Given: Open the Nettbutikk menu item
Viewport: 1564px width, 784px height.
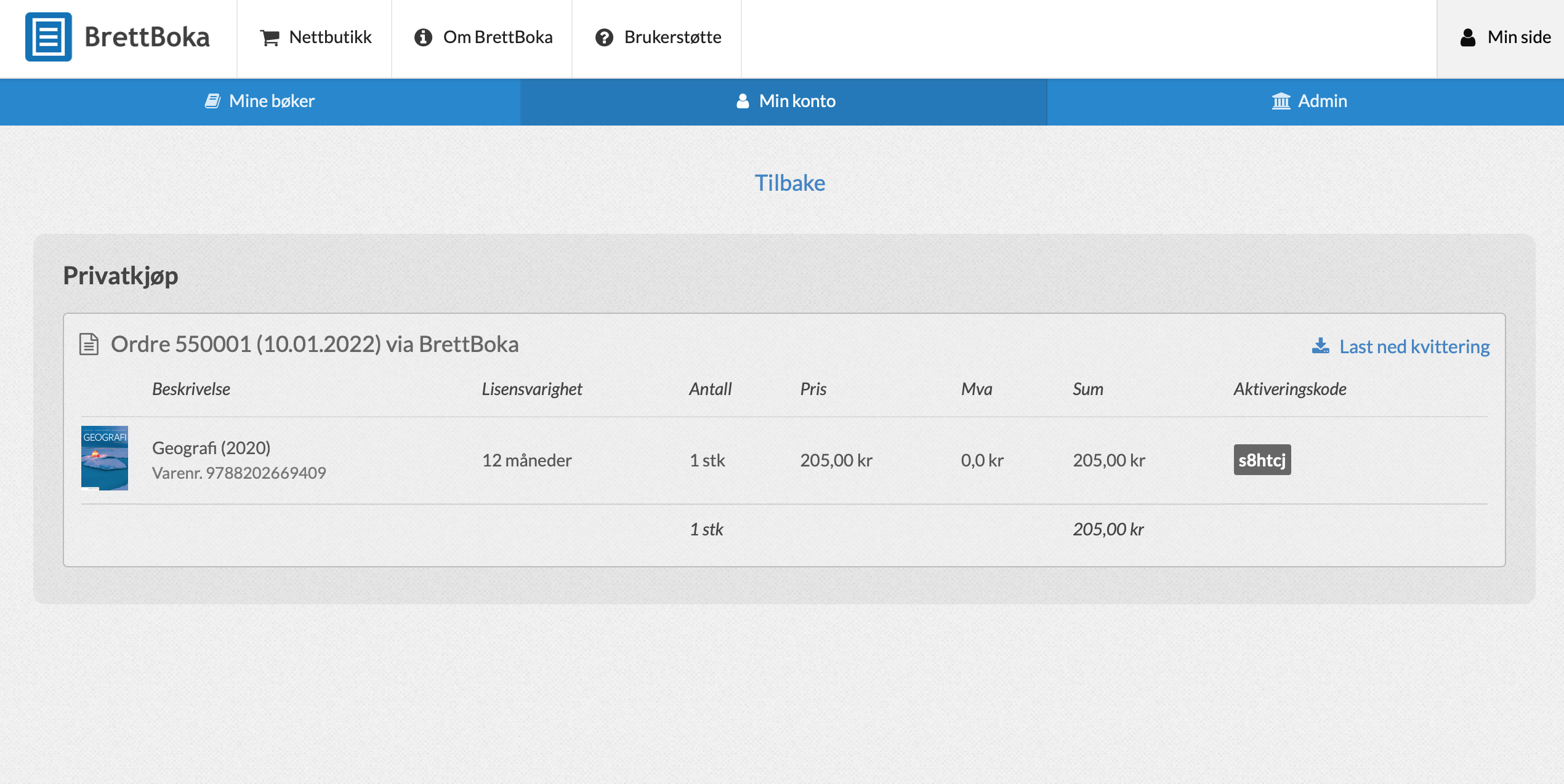Looking at the screenshot, I should point(330,38).
